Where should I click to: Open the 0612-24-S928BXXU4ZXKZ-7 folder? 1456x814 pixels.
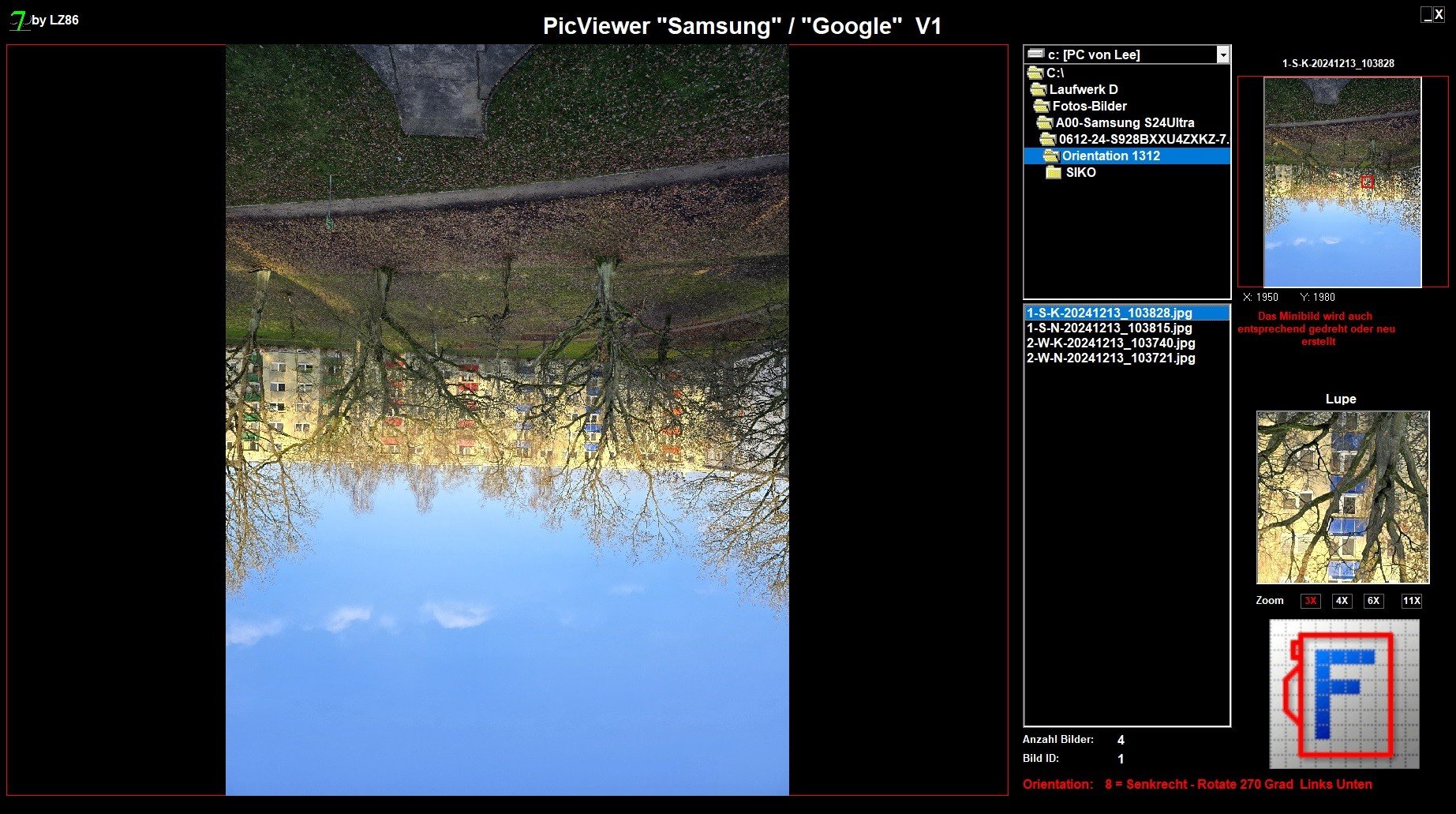[1143, 139]
